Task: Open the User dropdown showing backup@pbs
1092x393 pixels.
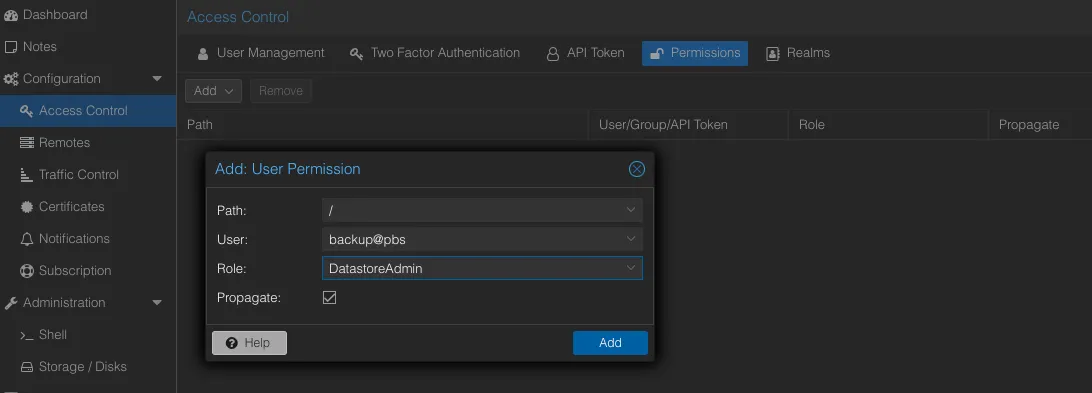Action: (x=630, y=239)
